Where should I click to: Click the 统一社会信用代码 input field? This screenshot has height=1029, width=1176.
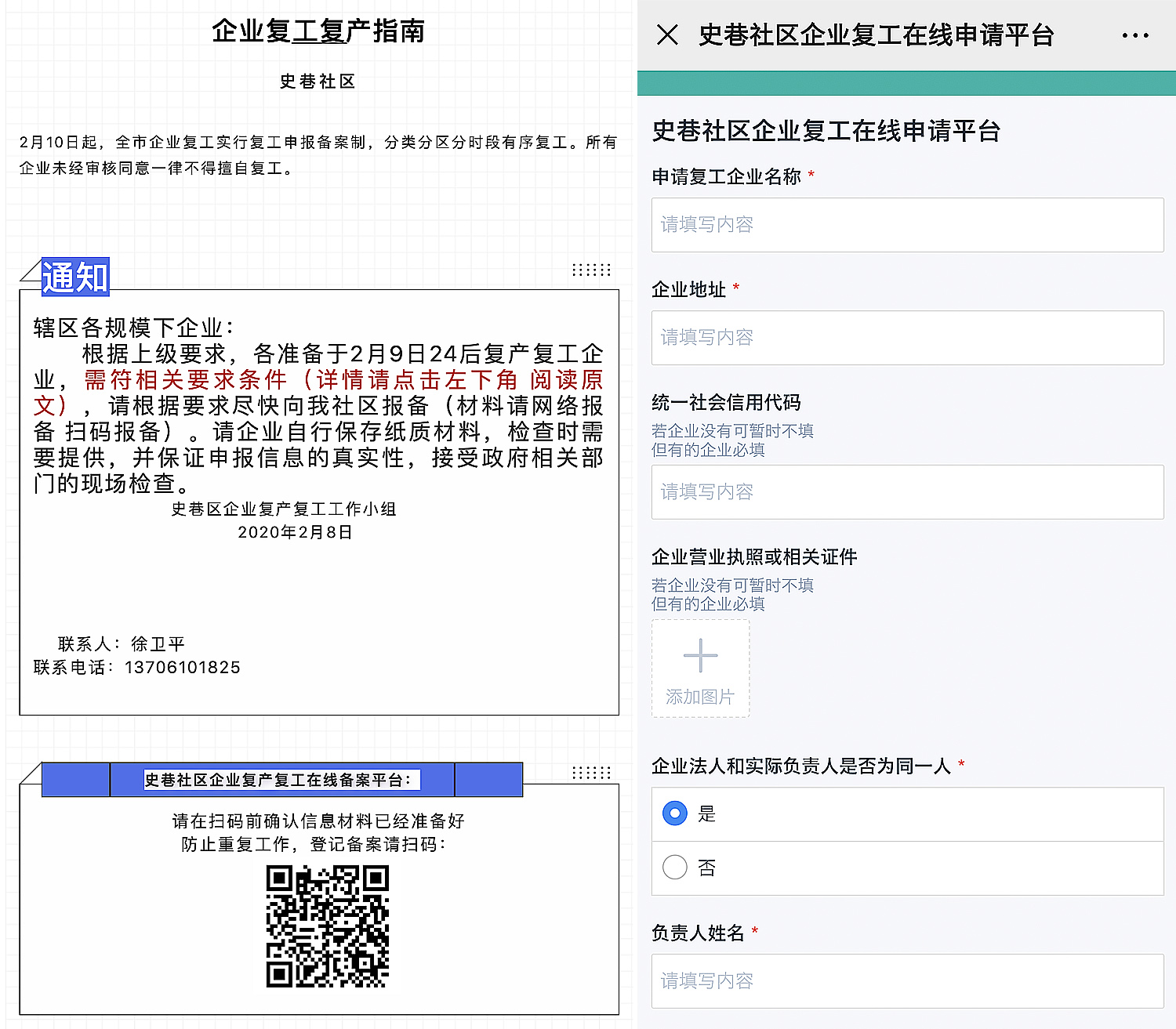click(907, 492)
